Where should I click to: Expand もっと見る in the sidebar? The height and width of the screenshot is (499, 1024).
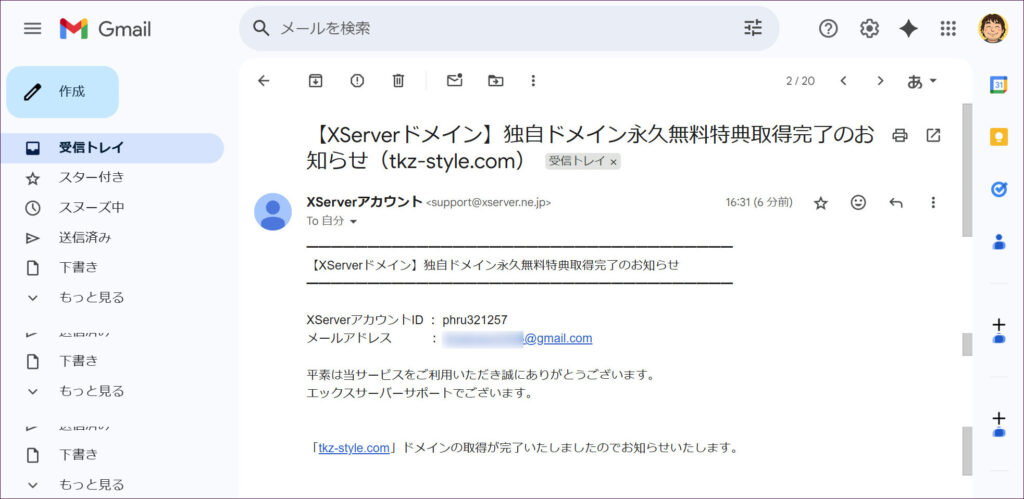[x=91, y=297]
